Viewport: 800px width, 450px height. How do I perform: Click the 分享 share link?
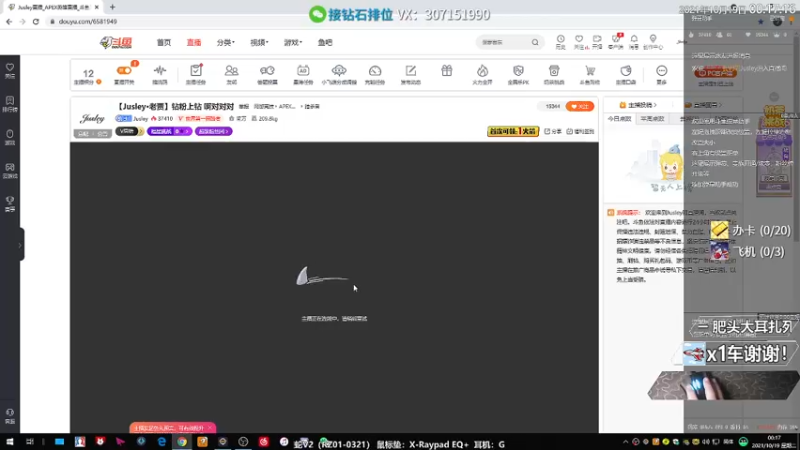(553, 131)
